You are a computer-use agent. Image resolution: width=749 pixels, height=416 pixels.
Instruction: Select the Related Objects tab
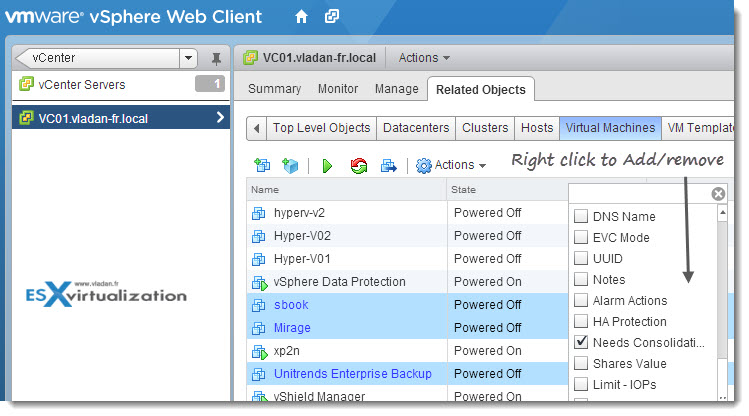[481, 90]
